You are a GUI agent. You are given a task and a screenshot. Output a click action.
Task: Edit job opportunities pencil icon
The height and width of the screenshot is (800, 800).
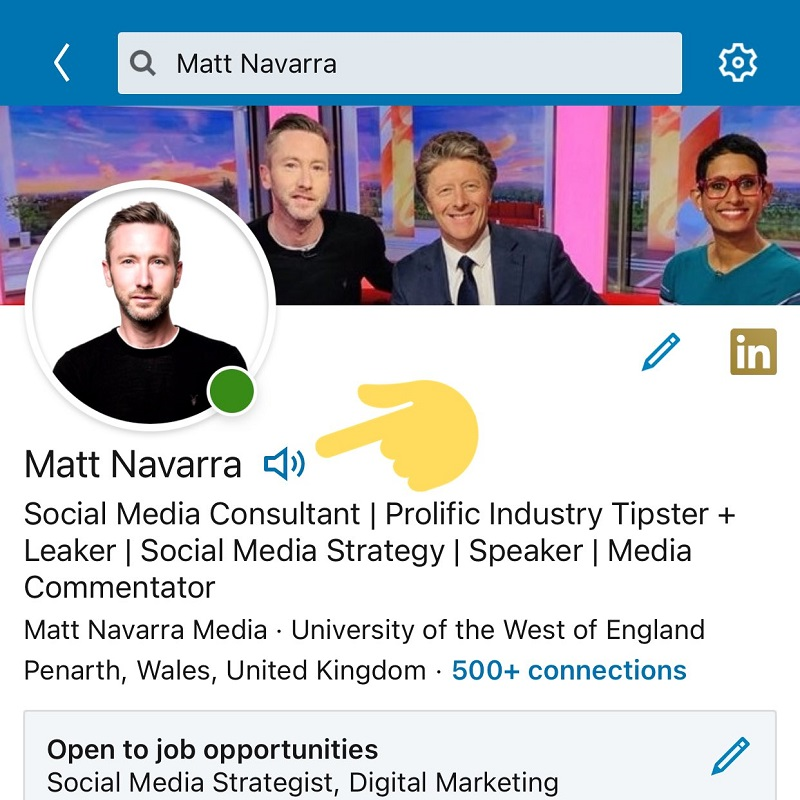(x=731, y=756)
